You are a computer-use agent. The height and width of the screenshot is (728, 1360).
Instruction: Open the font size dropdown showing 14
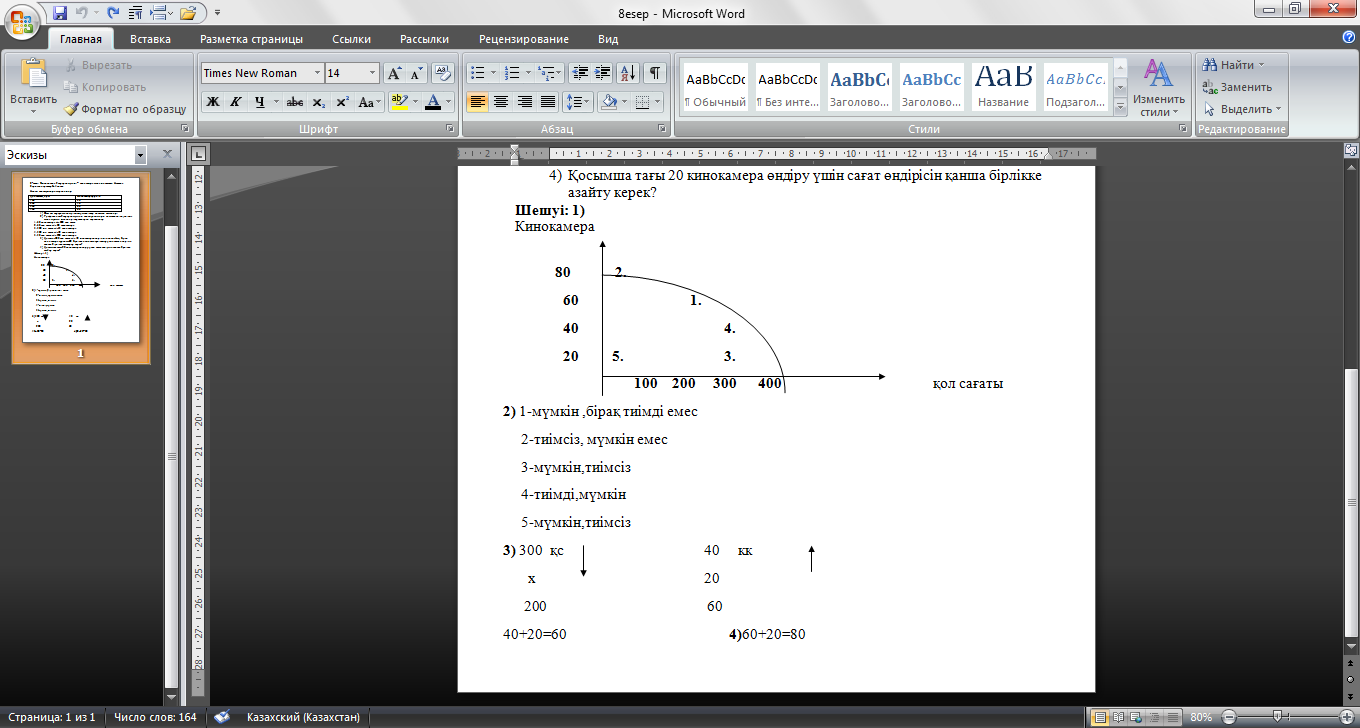click(x=373, y=73)
